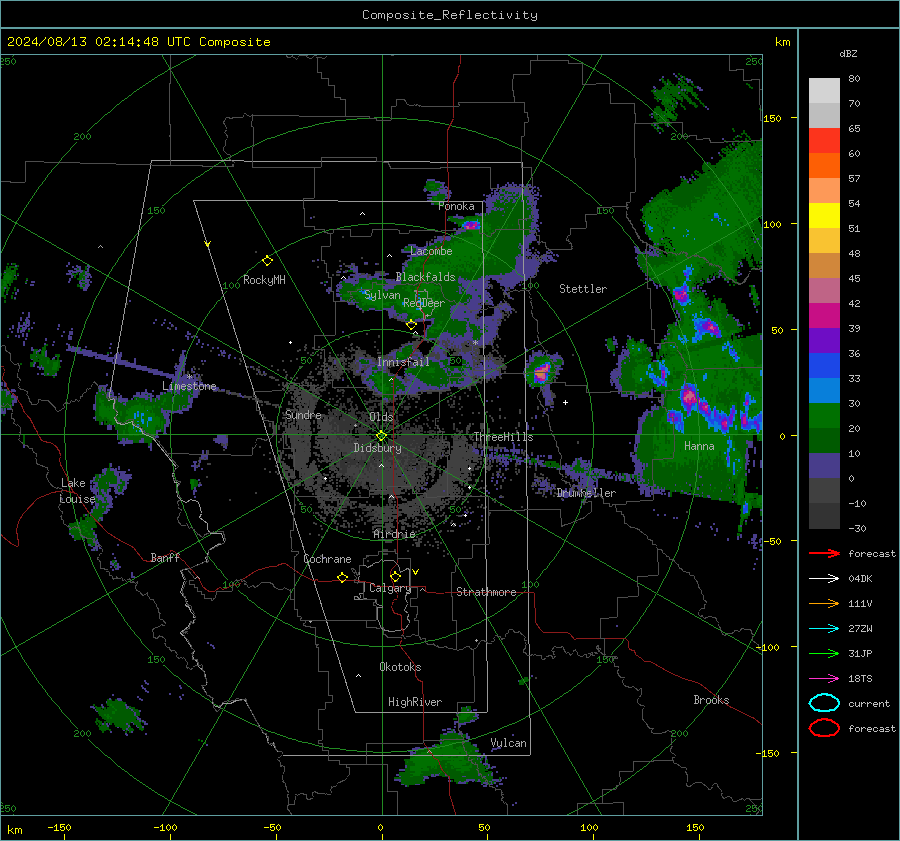This screenshot has height=841, width=900.
Task: Click the orange 111V arrow icon
Action: [824, 603]
